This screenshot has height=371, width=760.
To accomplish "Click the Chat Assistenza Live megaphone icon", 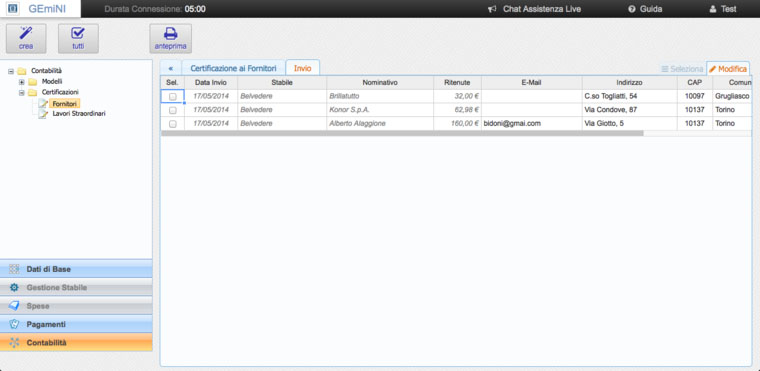I will 492,9.
